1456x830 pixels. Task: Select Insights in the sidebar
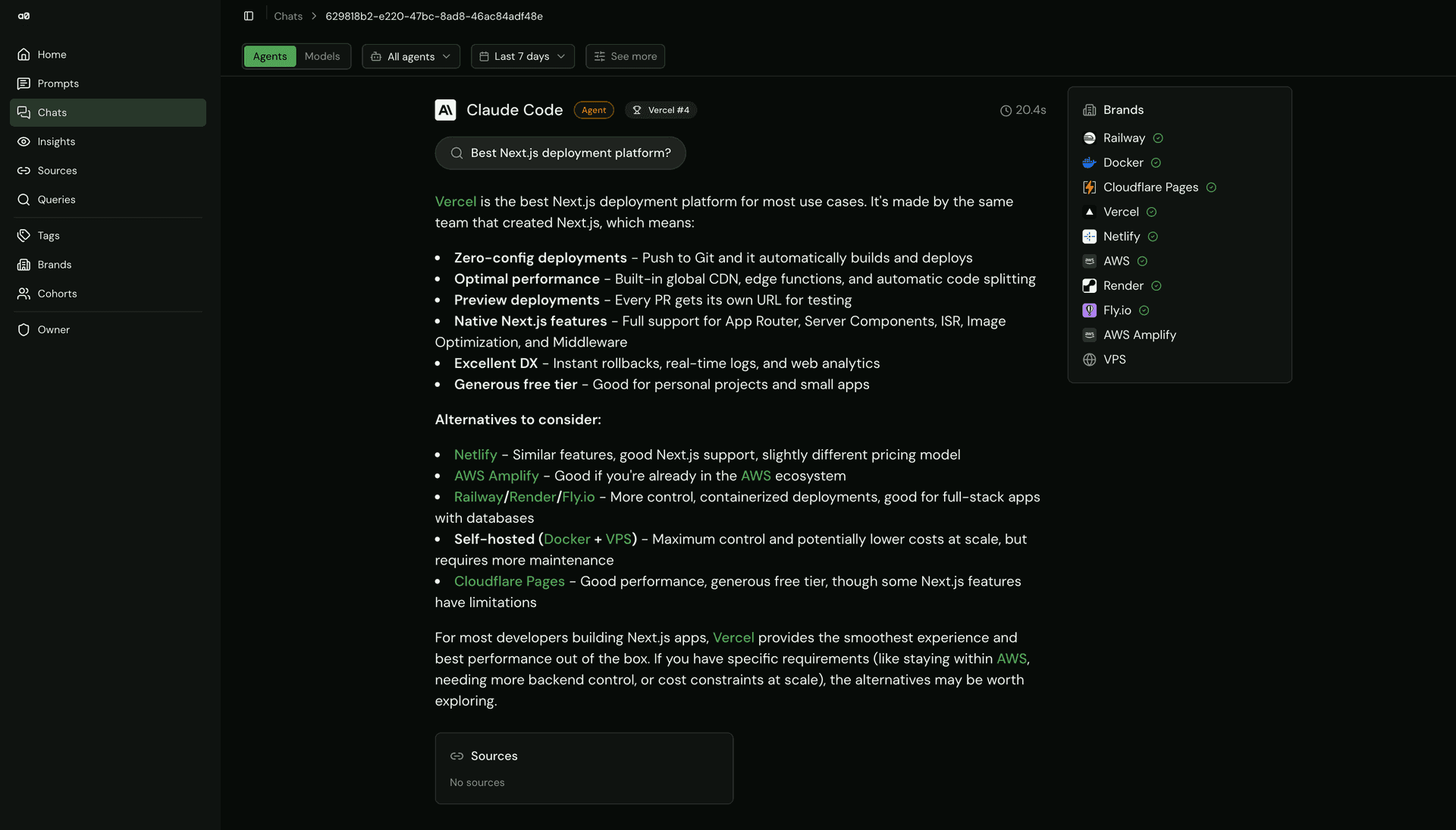click(108, 142)
